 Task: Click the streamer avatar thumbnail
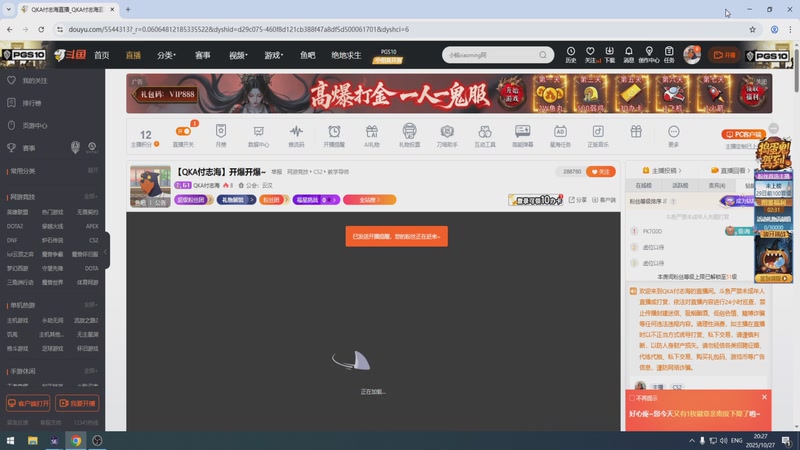click(x=150, y=186)
